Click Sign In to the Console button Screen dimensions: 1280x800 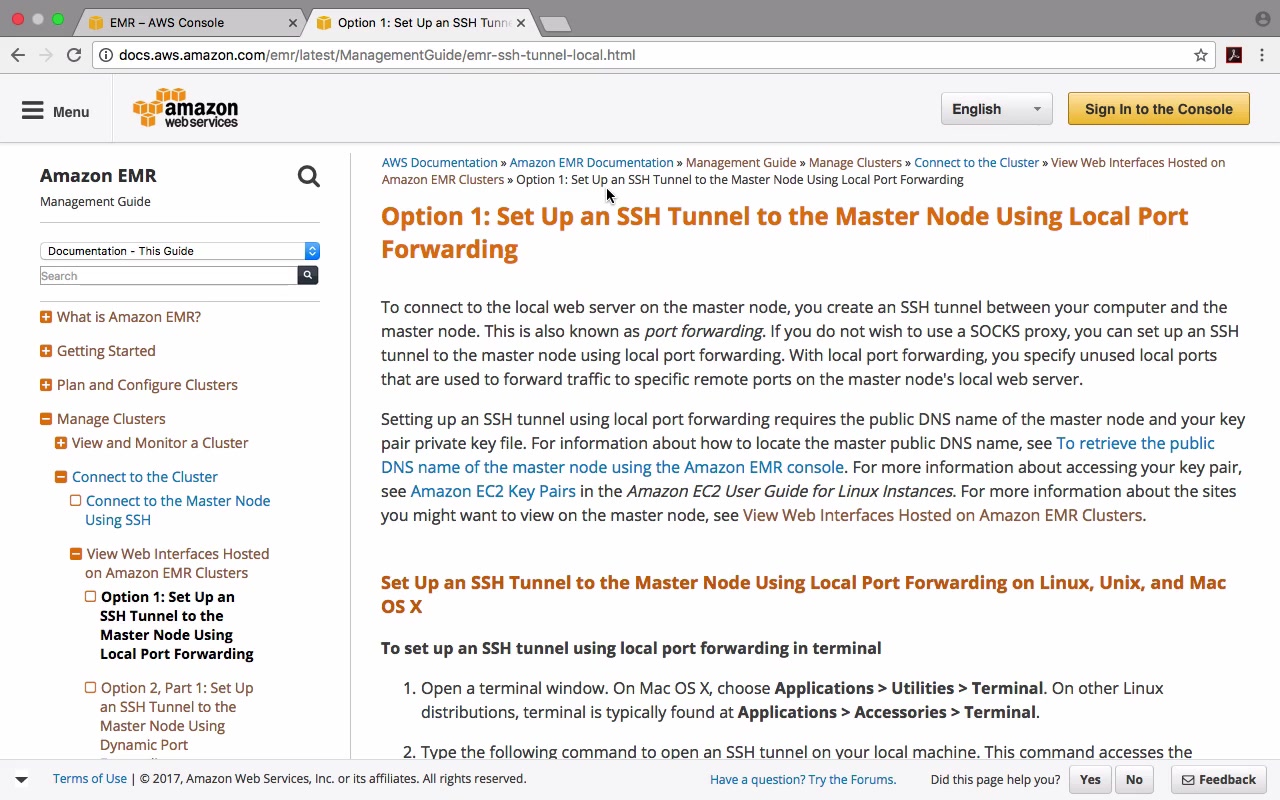point(1158,109)
